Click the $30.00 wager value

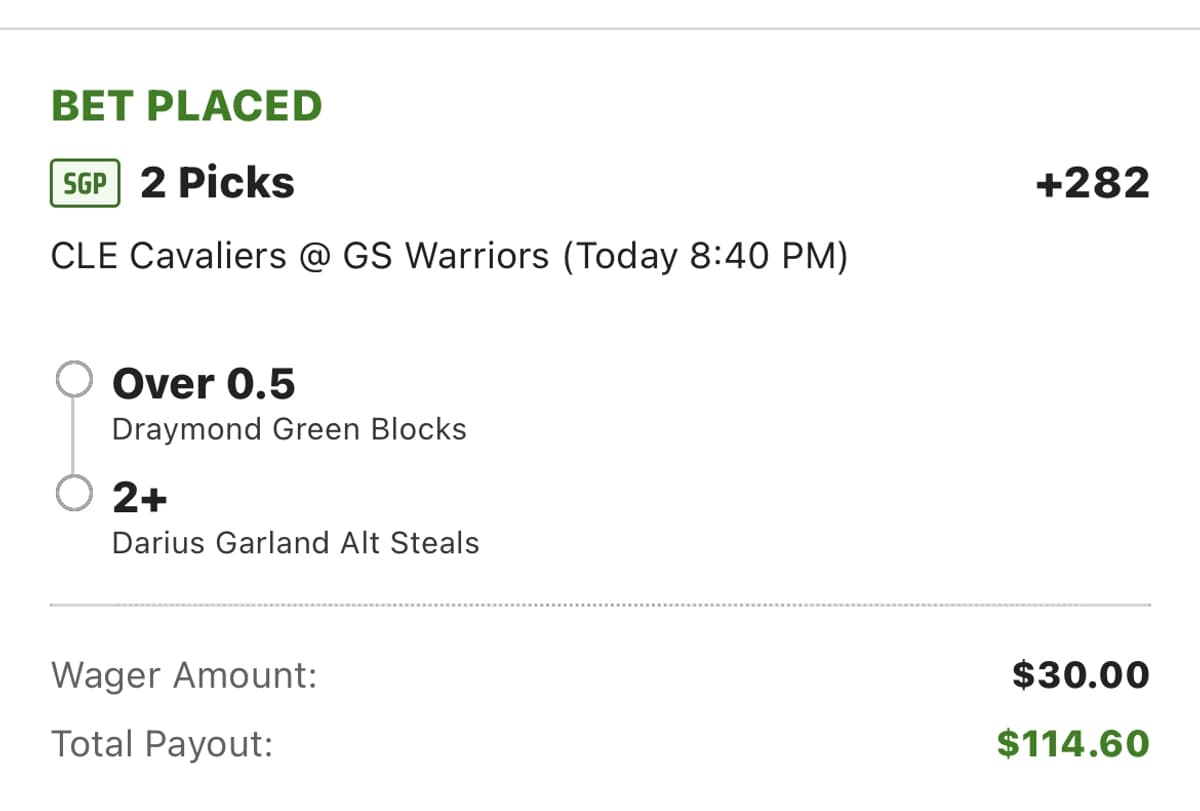pyautogui.click(x=1080, y=675)
